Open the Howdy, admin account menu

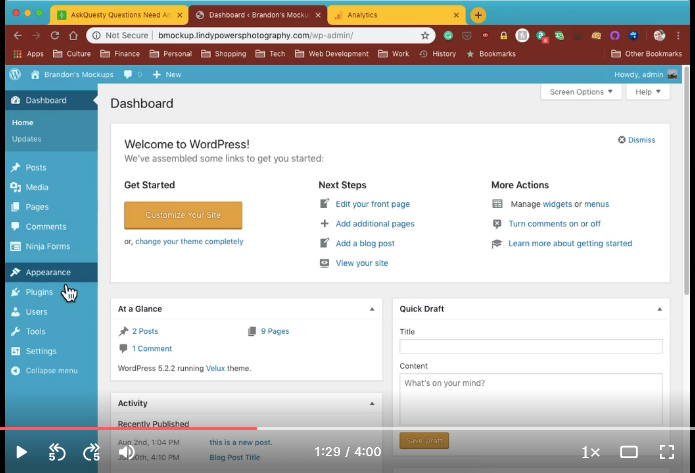click(x=645, y=74)
